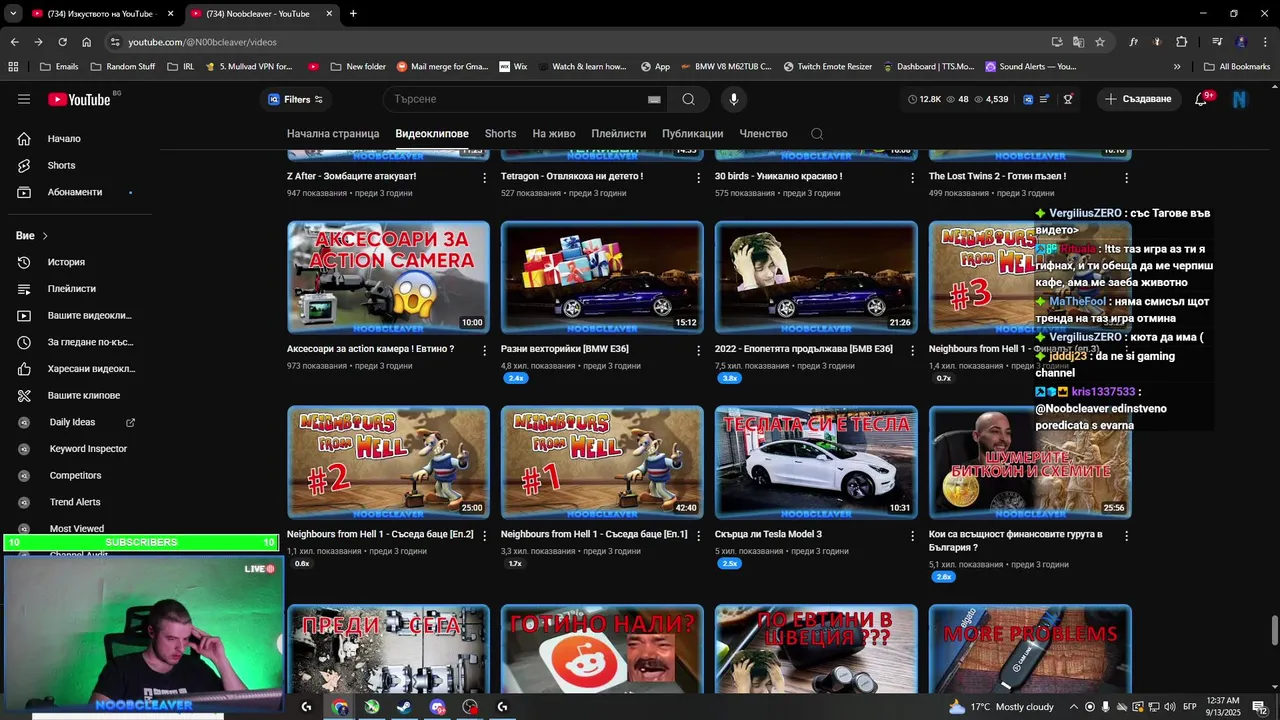Click the install app icon in address bar
The image size is (1280, 720).
point(1057,42)
